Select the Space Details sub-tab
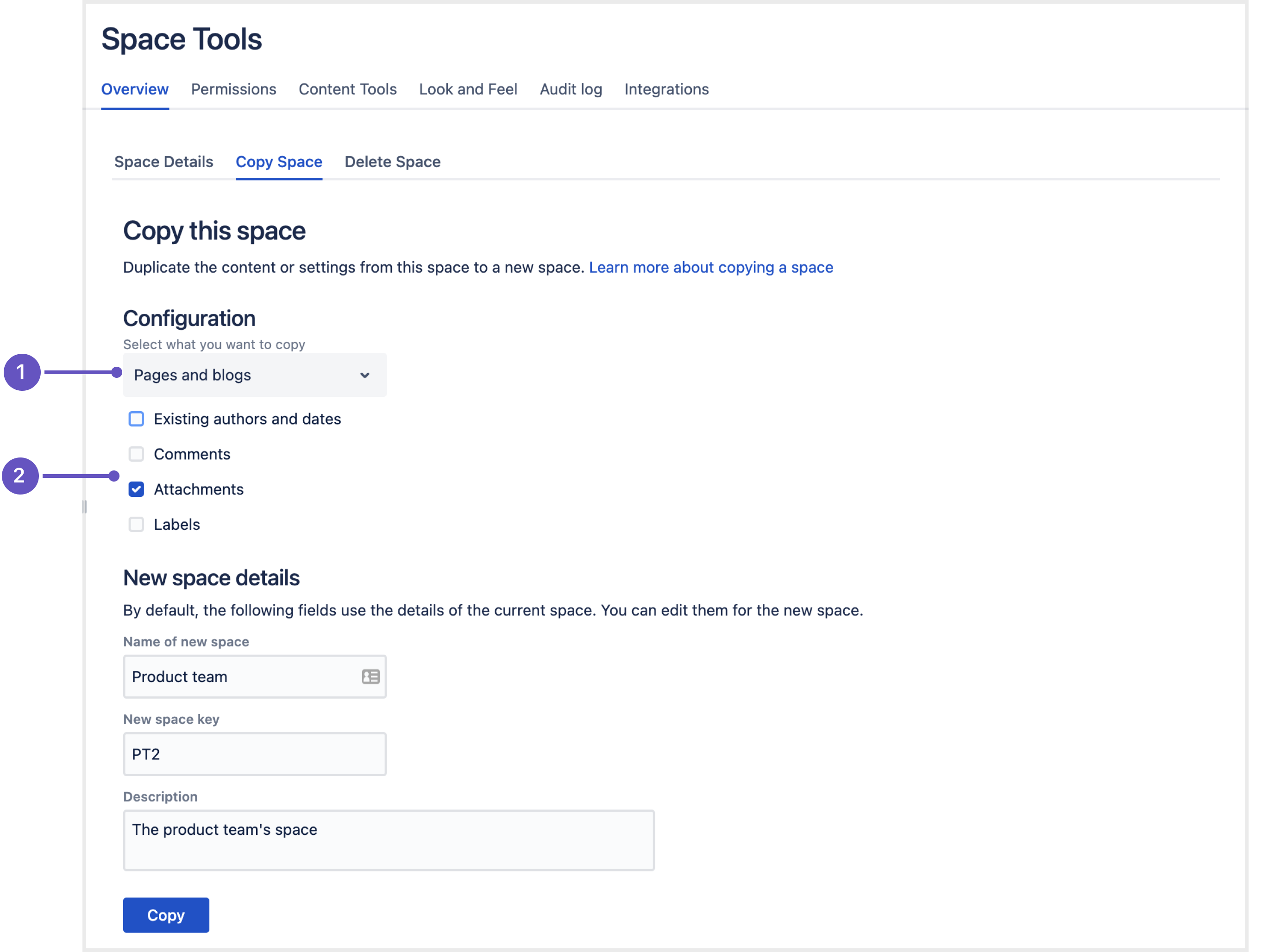 163,162
